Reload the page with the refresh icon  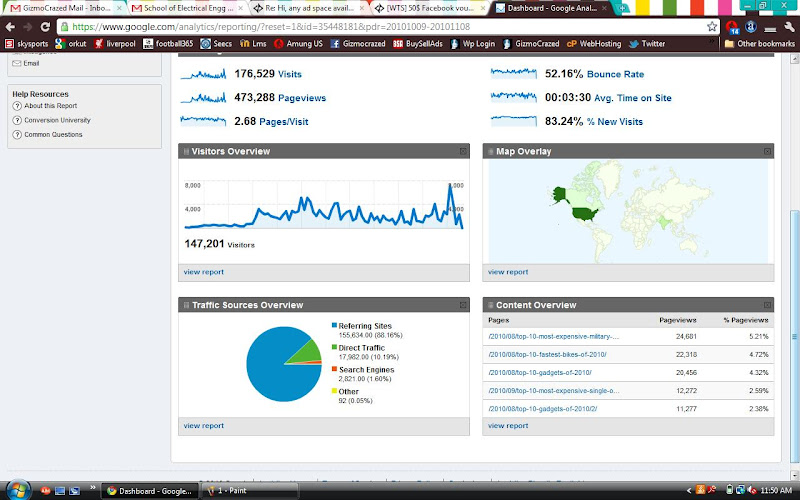coord(45,27)
